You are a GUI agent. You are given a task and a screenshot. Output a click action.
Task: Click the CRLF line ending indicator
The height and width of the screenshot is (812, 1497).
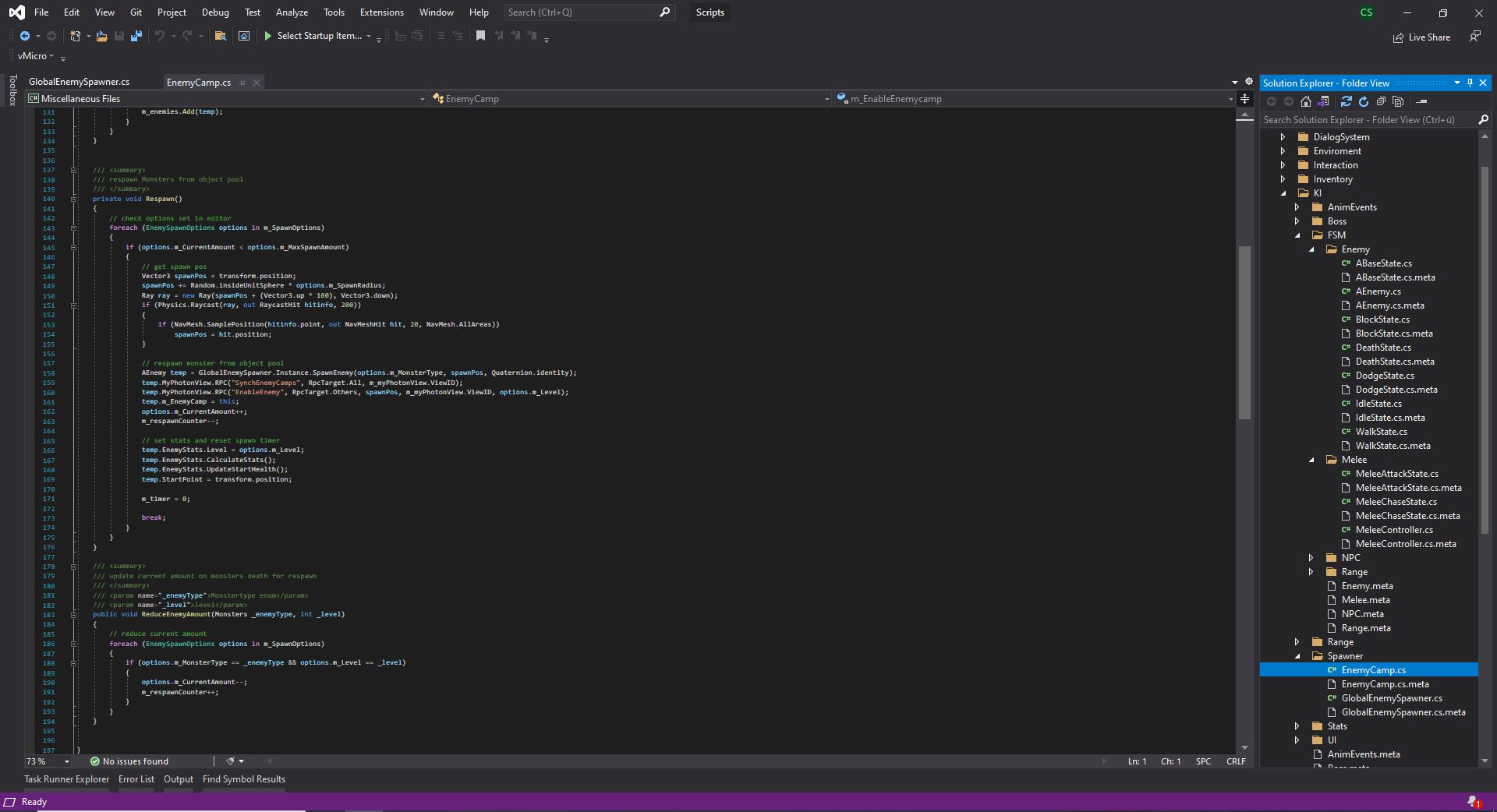click(x=1236, y=761)
